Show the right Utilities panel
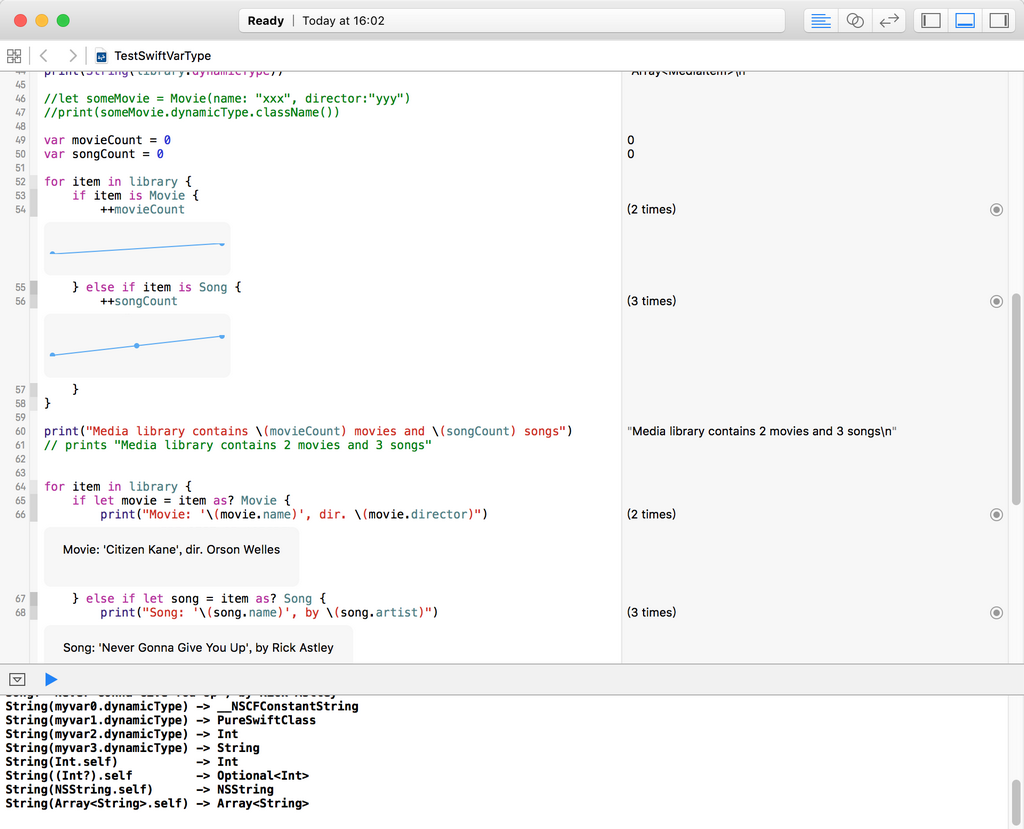 [998, 21]
